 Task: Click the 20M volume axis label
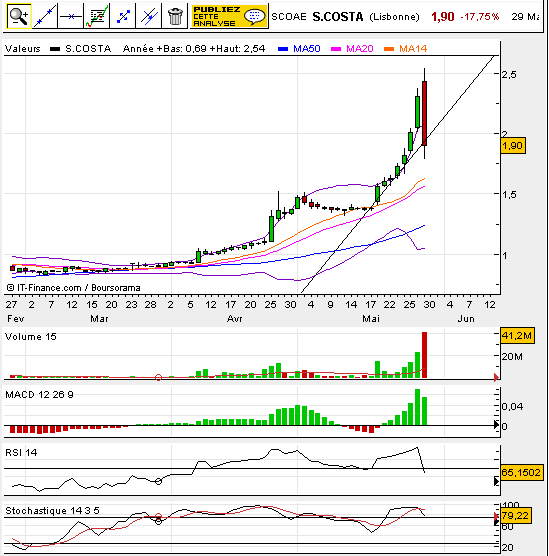click(512, 356)
